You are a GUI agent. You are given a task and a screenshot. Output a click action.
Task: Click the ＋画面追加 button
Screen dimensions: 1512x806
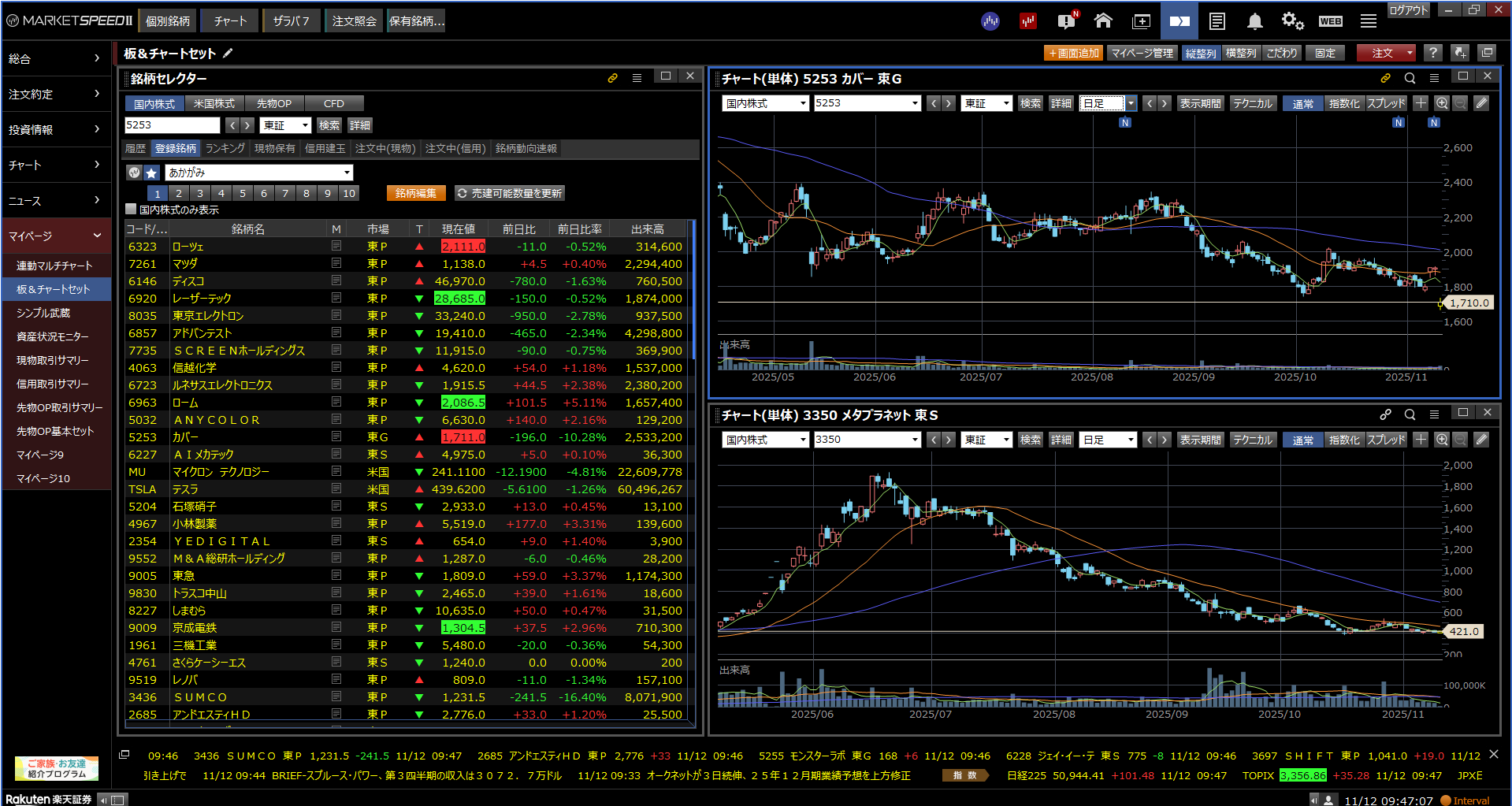pyautogui.click(x=1073, y=53)
